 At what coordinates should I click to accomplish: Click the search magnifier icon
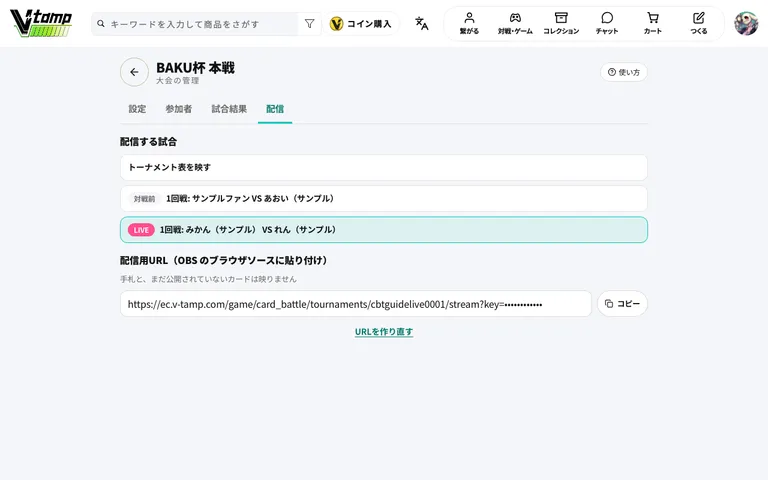click(100, 24)
